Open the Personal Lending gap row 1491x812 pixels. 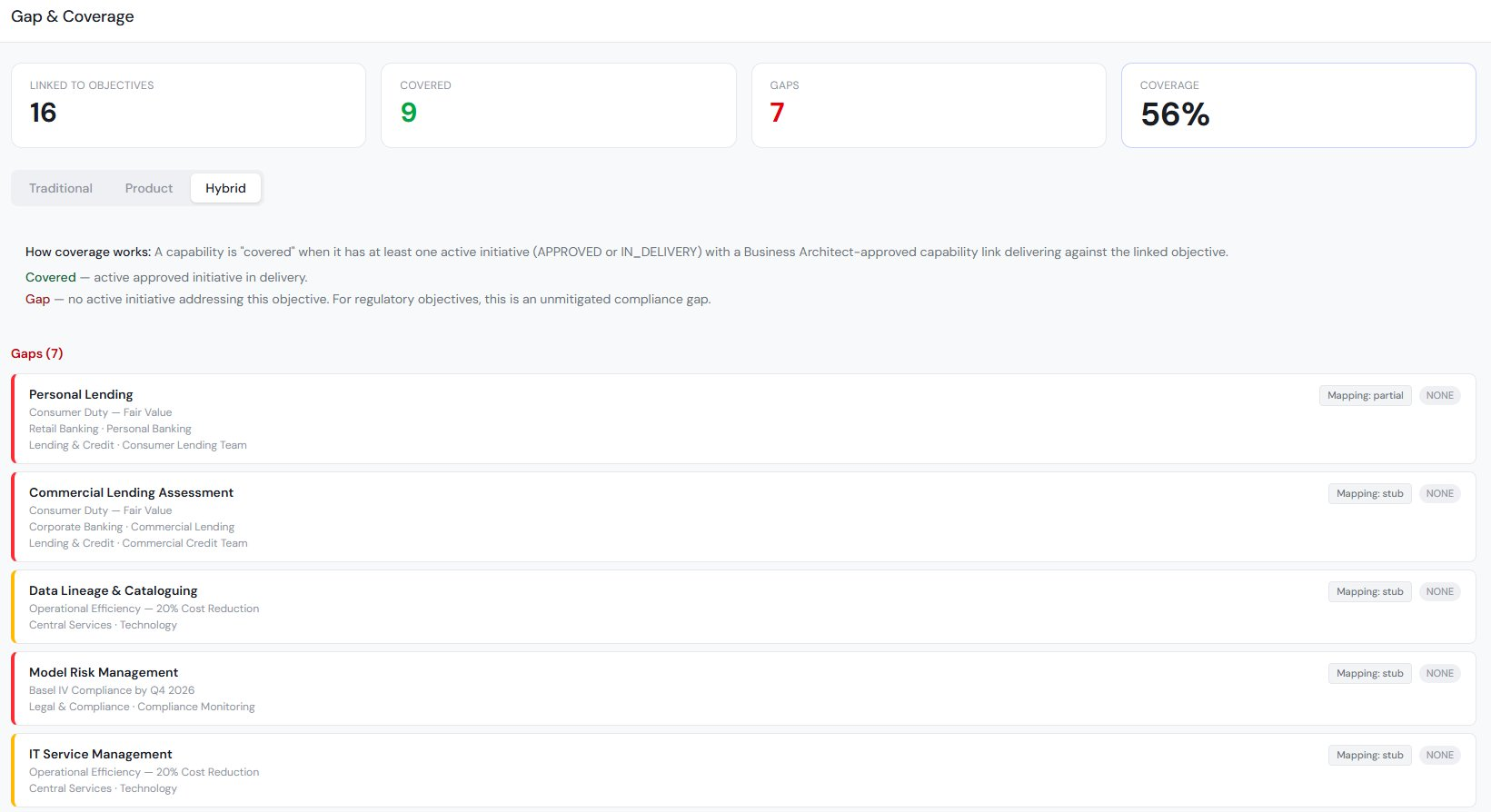pos(81,394)
